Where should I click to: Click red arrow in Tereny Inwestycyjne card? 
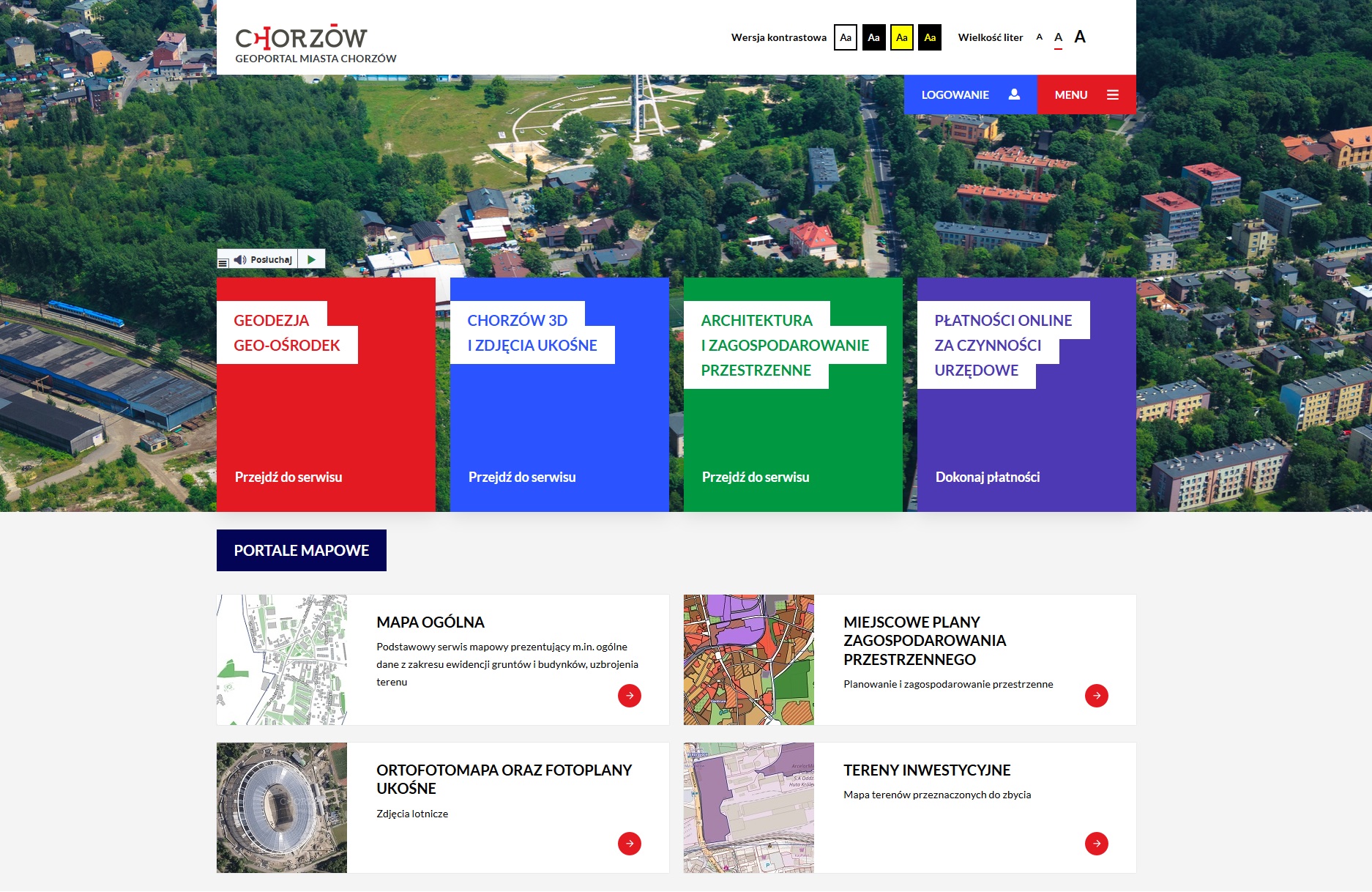(x=1096, y=844)
